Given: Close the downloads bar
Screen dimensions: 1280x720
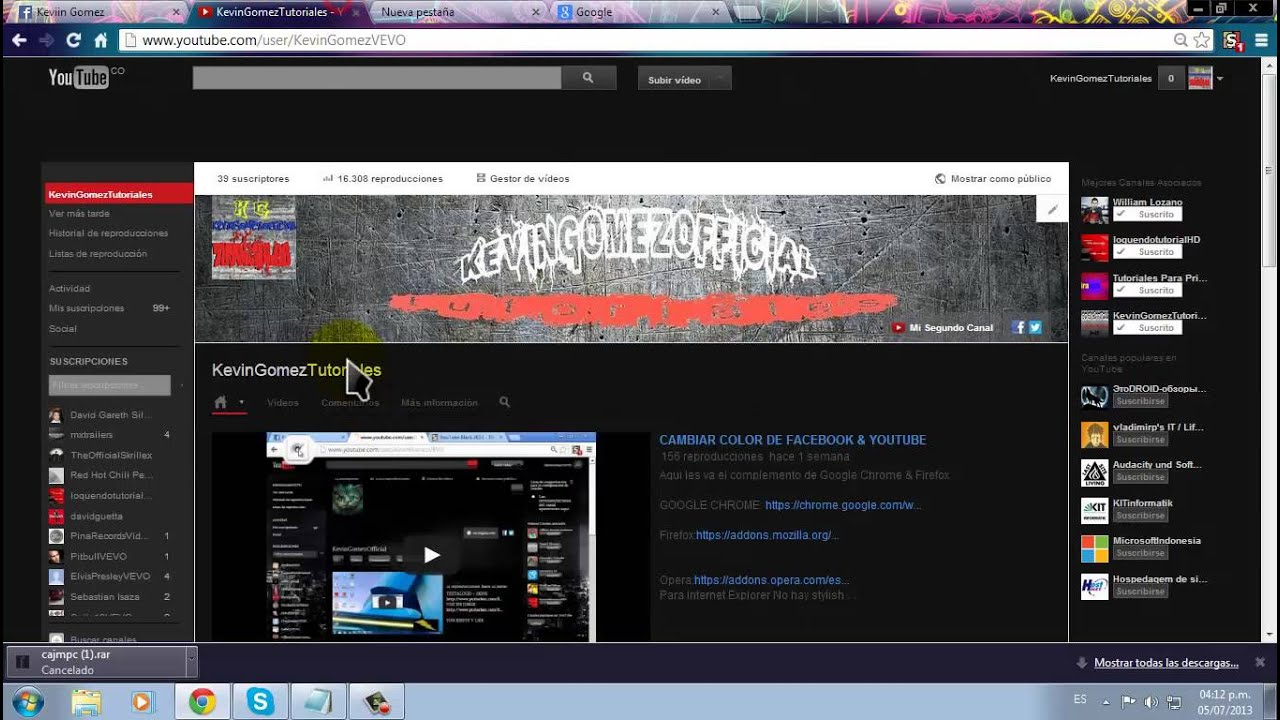Looking at the screenshot, I should [x=1260, y=662].
